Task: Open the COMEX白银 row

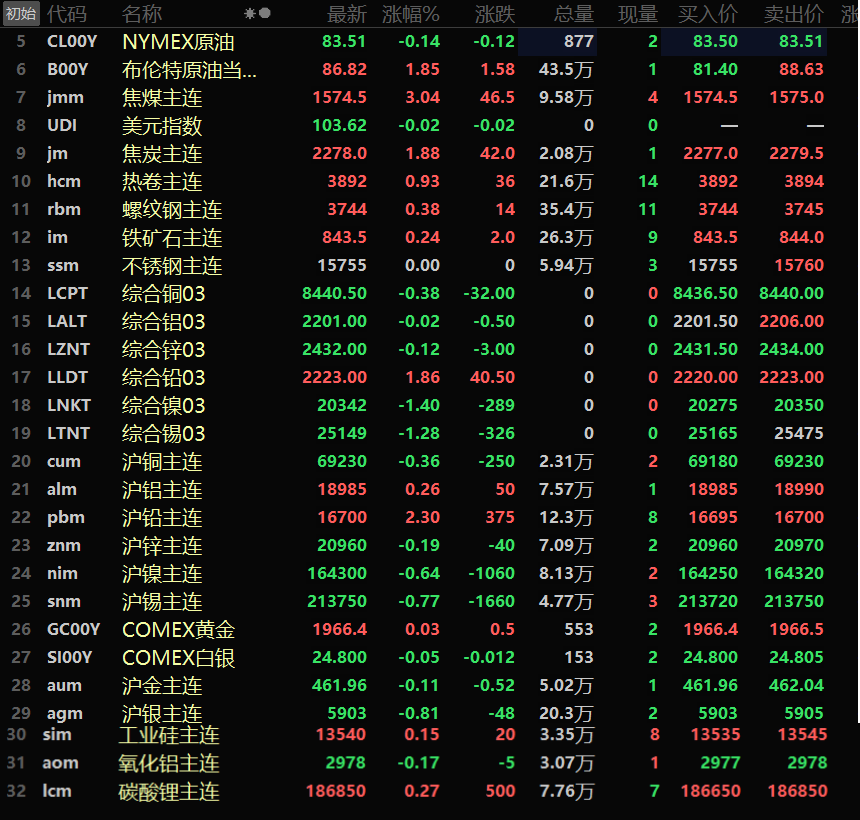Action: coord(179,658)
